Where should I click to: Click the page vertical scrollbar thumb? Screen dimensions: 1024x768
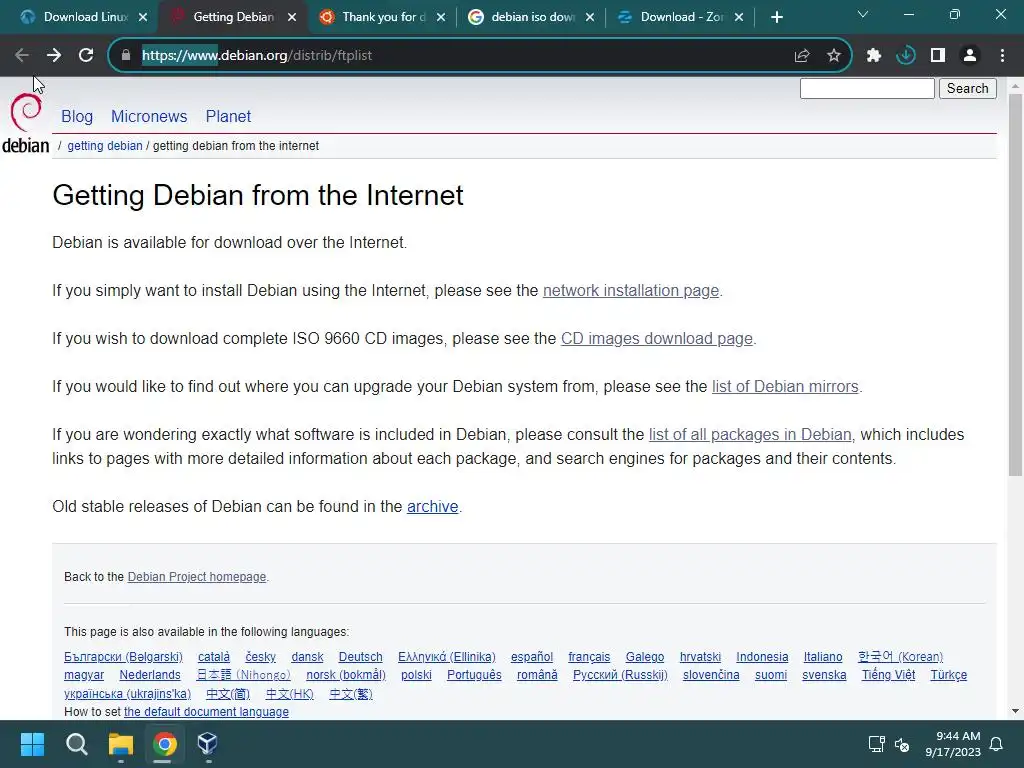(x=1015, y=285)
